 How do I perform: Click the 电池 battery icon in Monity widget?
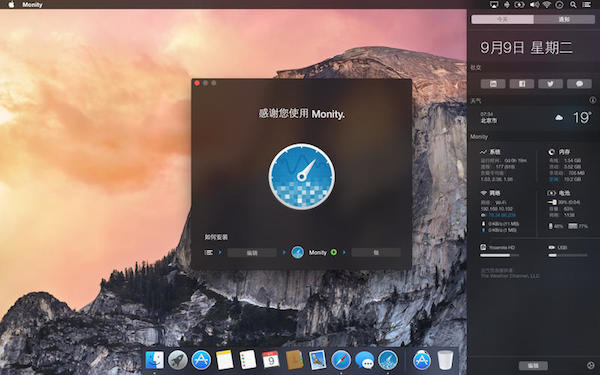(x=551, y=193)
